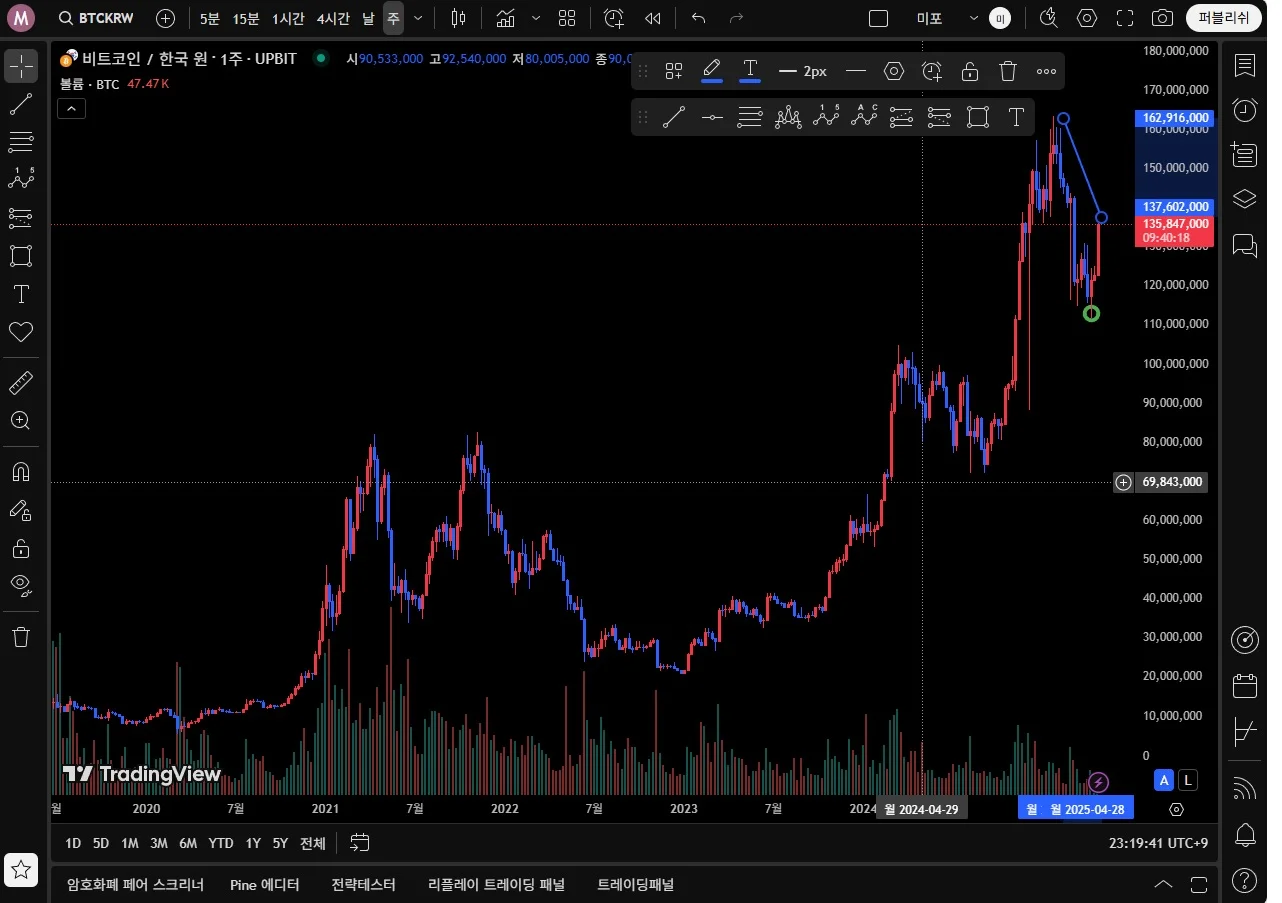Open the 리플레이 트레이딩 패널 tab
The image size is (1282, 903).
click(496, 884)
